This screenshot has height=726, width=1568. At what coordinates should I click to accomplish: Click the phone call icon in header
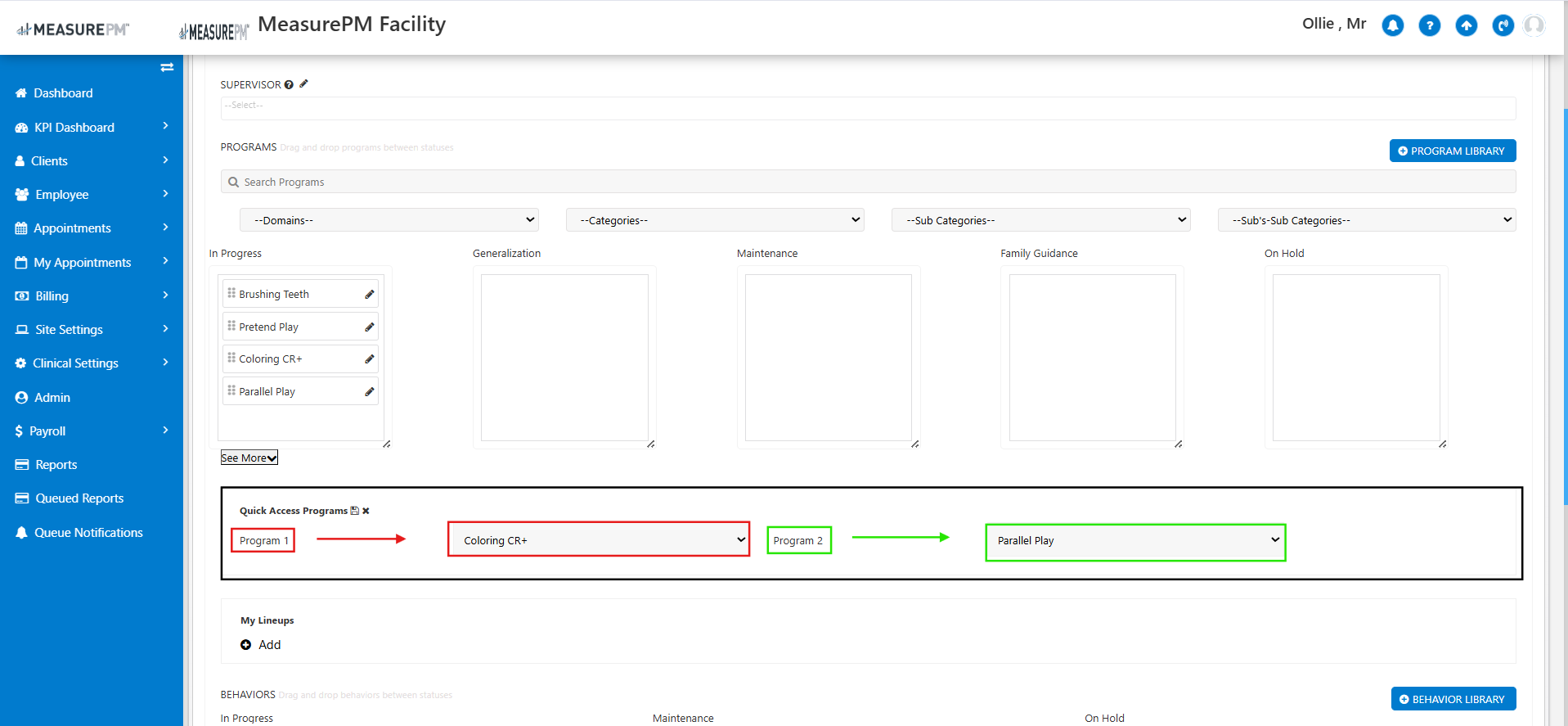point(1503,25)
